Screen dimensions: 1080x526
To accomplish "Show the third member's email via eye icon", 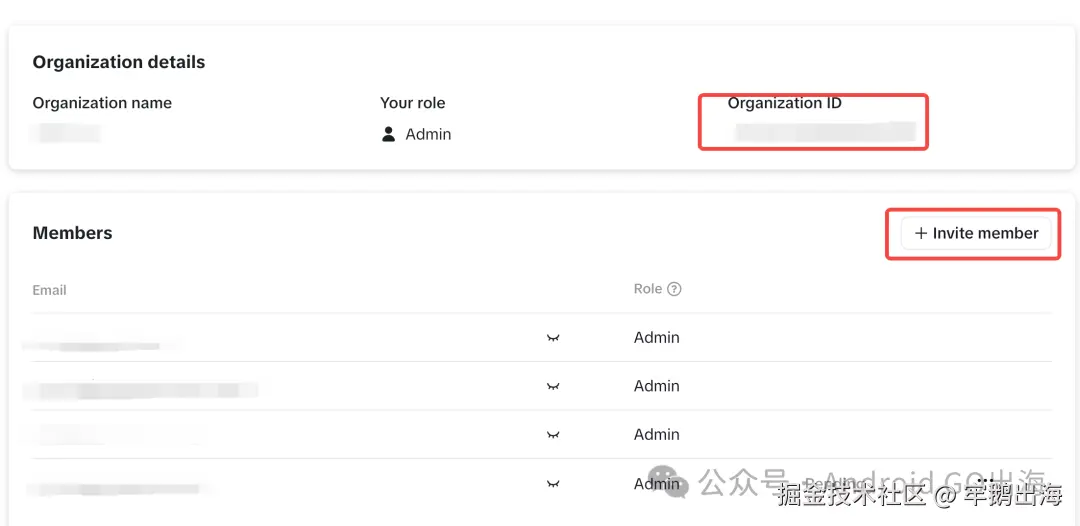I will [x=553, y=435].
